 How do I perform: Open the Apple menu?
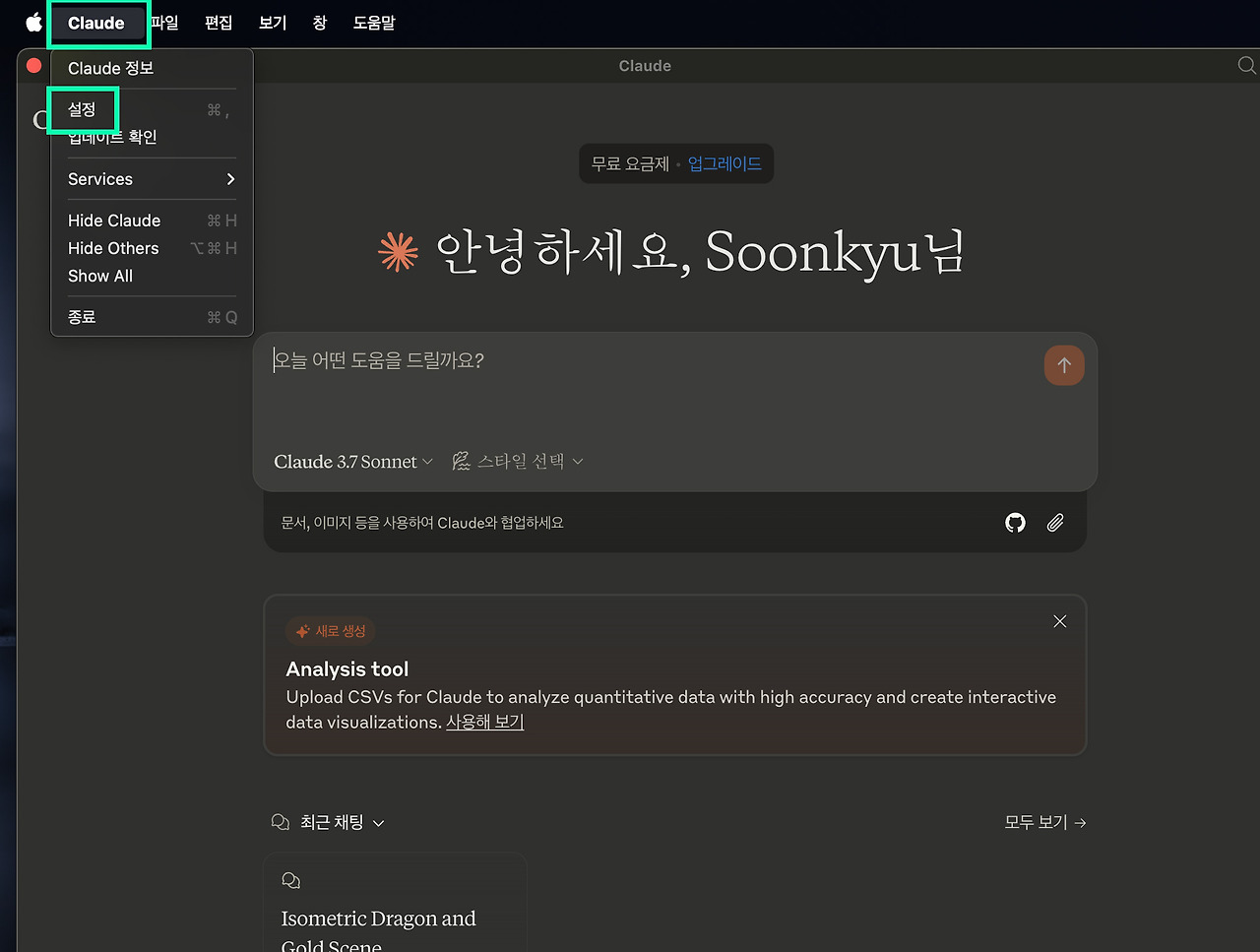point(33,23)
